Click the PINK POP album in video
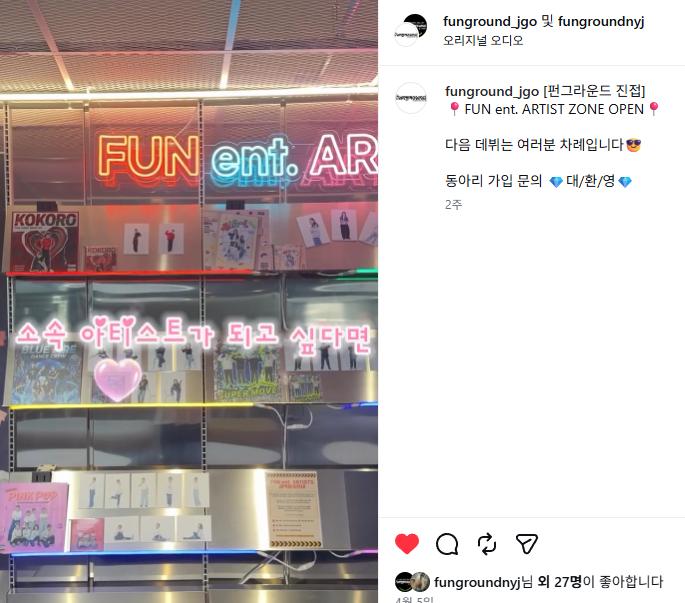 point(34,517)
